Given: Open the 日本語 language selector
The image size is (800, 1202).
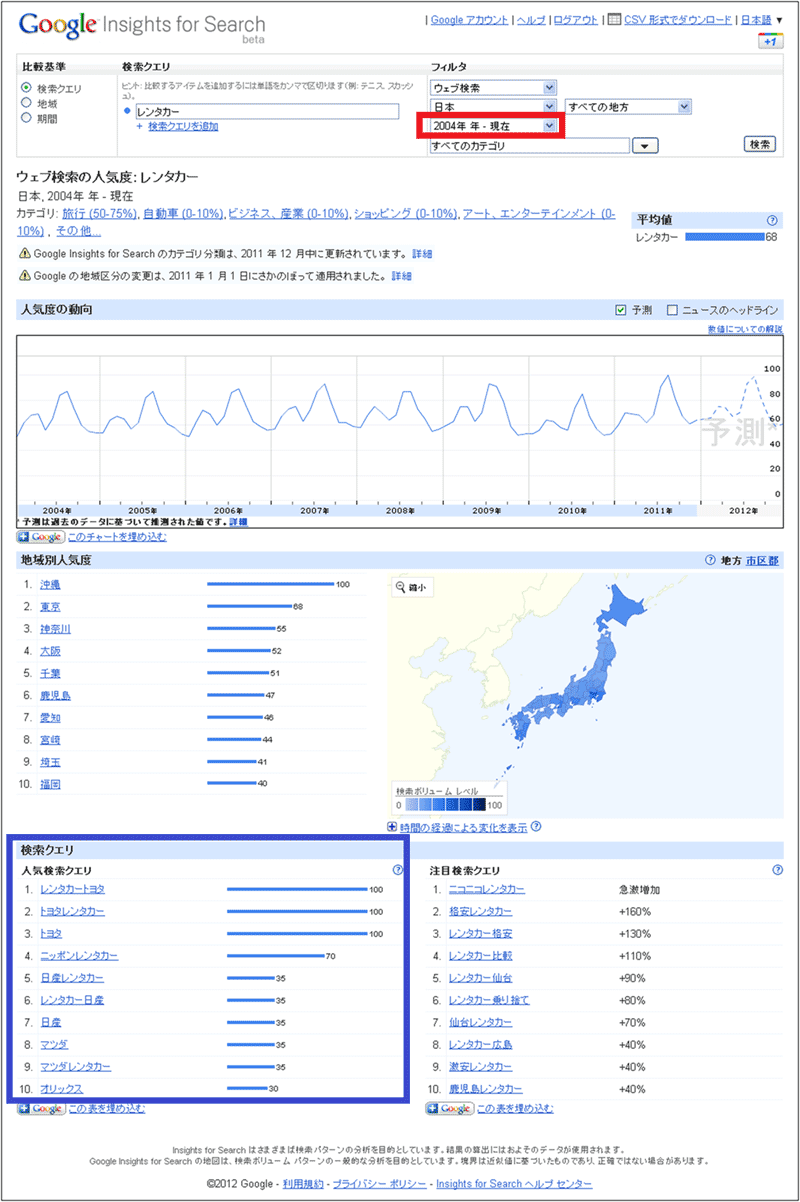Looking at the screenshot, I should click(x=760, y=20).
